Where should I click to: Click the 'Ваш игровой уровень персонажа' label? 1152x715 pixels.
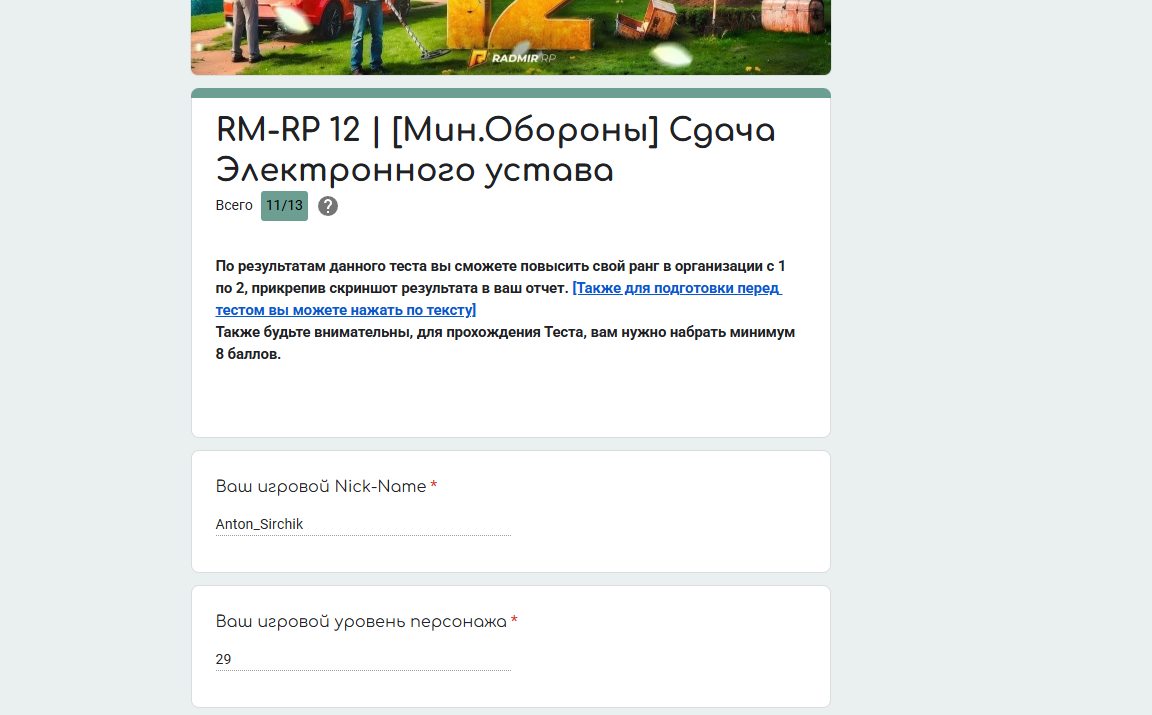361,622
